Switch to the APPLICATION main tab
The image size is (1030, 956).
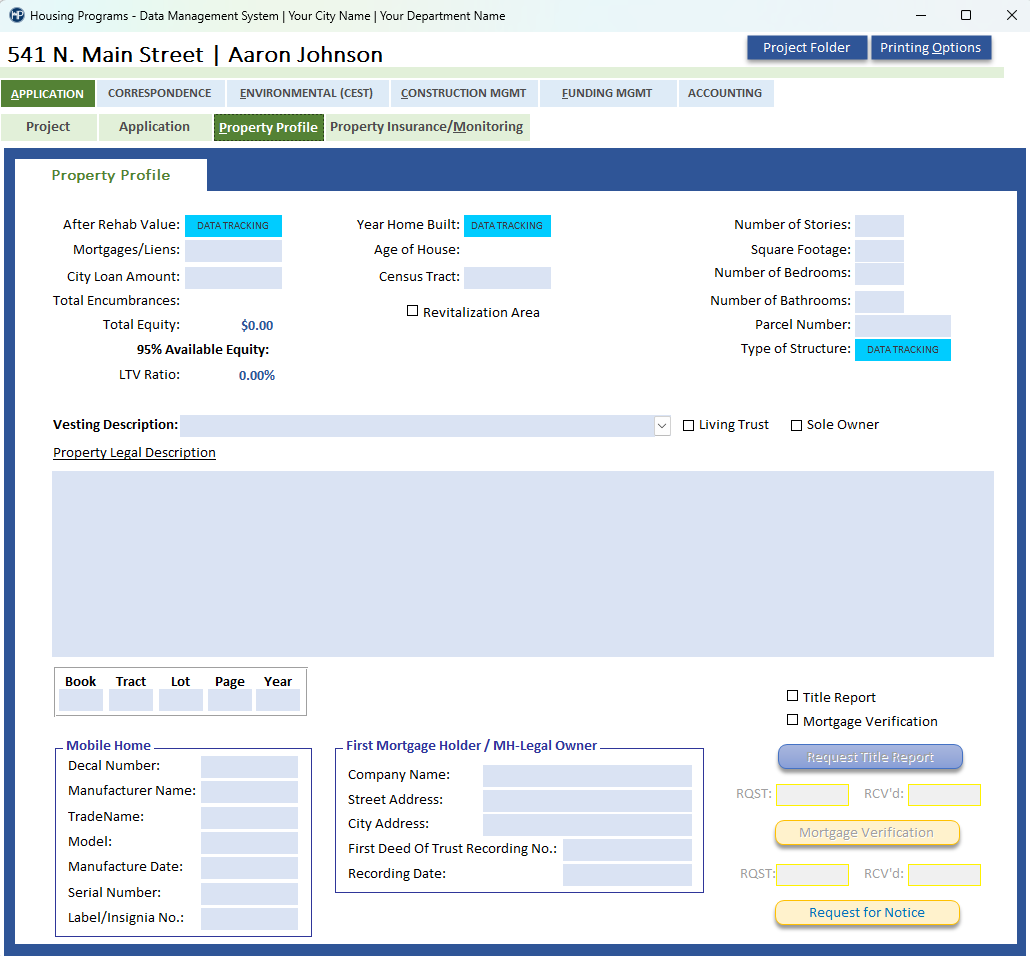click(47, 93)
